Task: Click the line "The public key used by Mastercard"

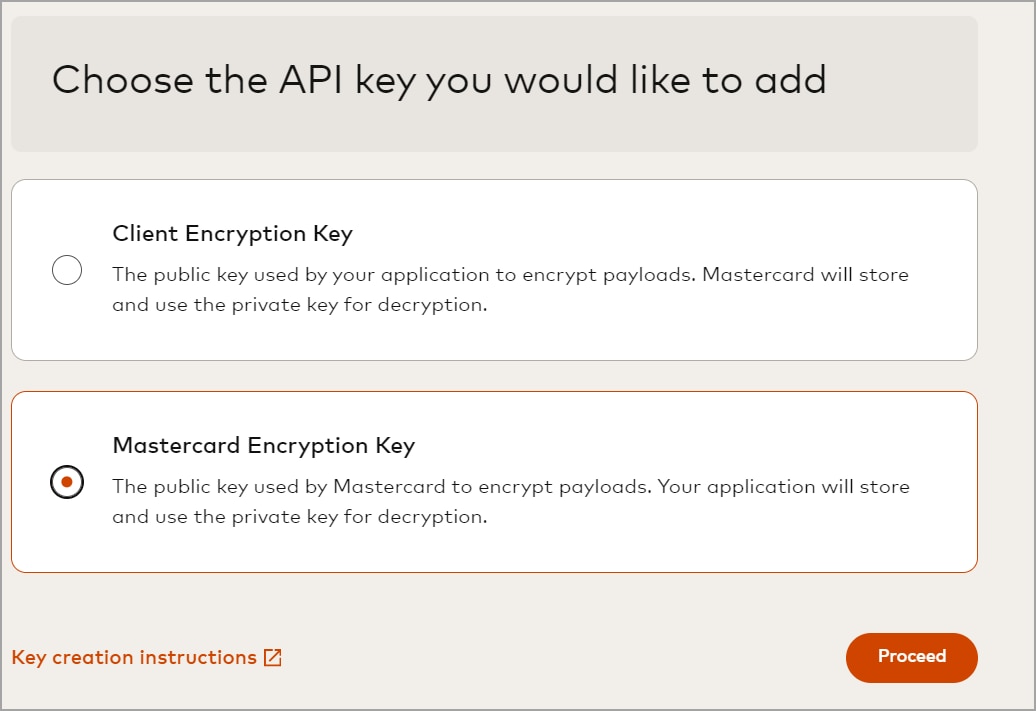Action: click(380, 487)
